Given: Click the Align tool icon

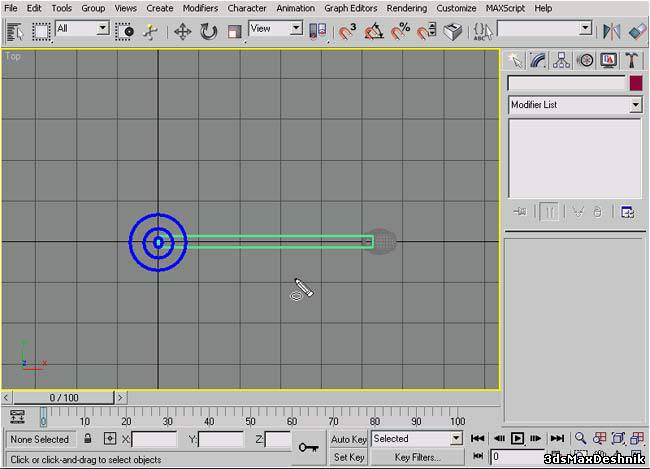Looking at the screenshot, I should pos(637,32).
